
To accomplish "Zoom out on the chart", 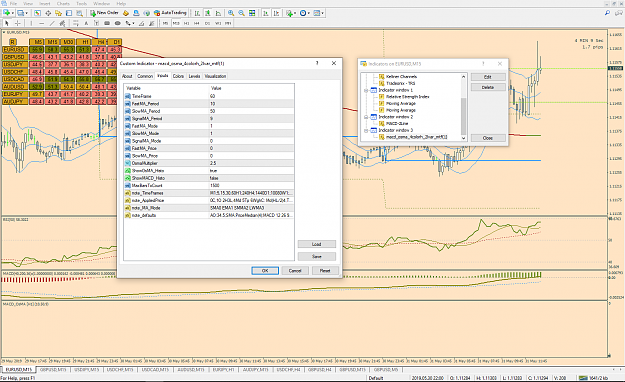I will coord(241,13).
